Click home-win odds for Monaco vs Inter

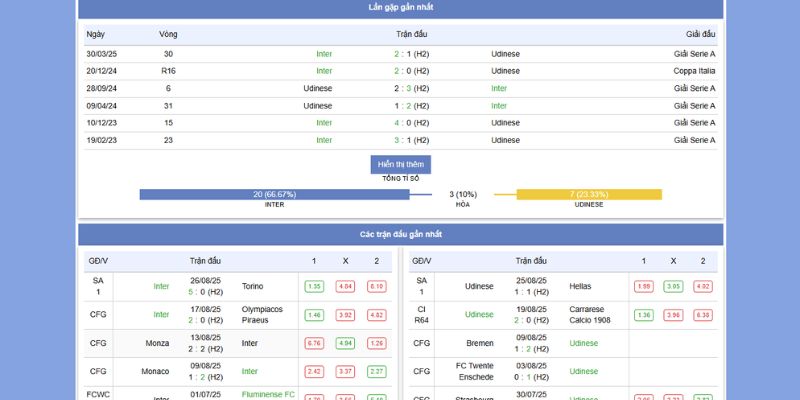pos(314,371)
